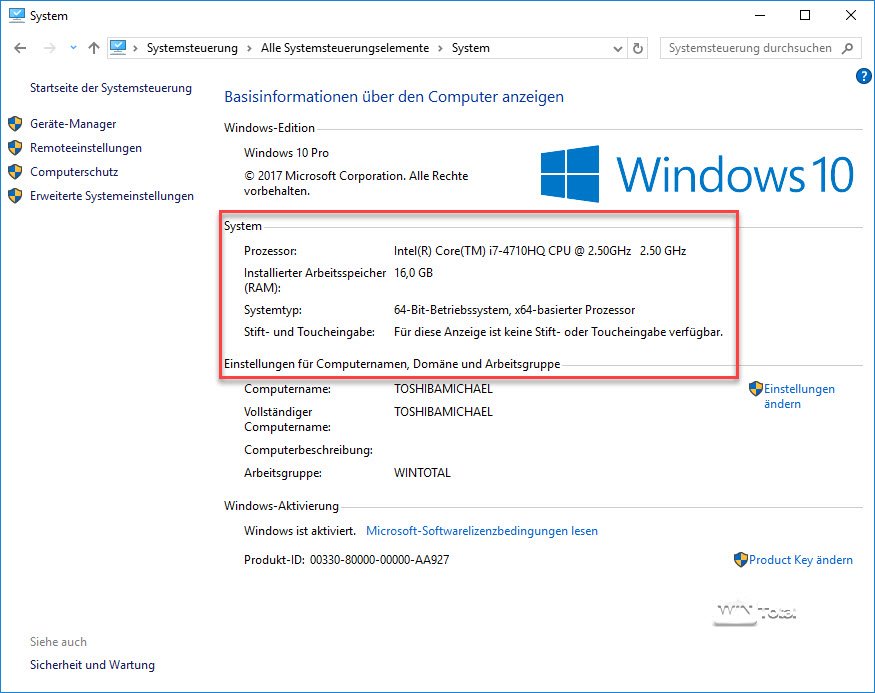
Task: Click shield icon beside Einstellungen ändern
Action: pyautogui.click(x=756, y=388)
